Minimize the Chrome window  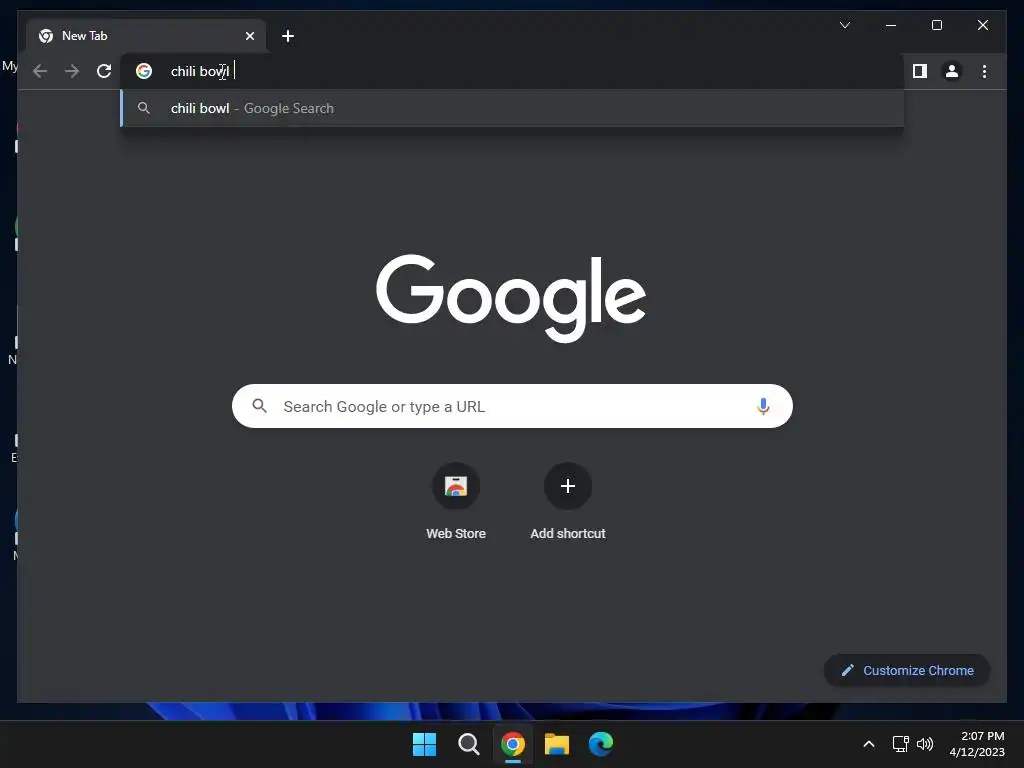(891, 25)
